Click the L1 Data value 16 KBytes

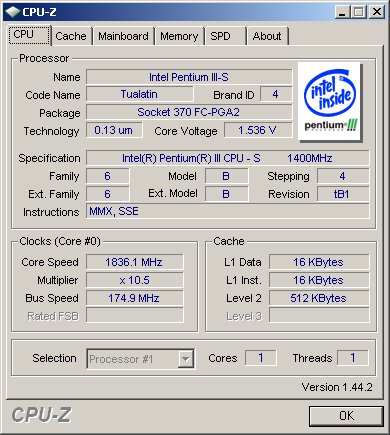(x=319, y=262)
